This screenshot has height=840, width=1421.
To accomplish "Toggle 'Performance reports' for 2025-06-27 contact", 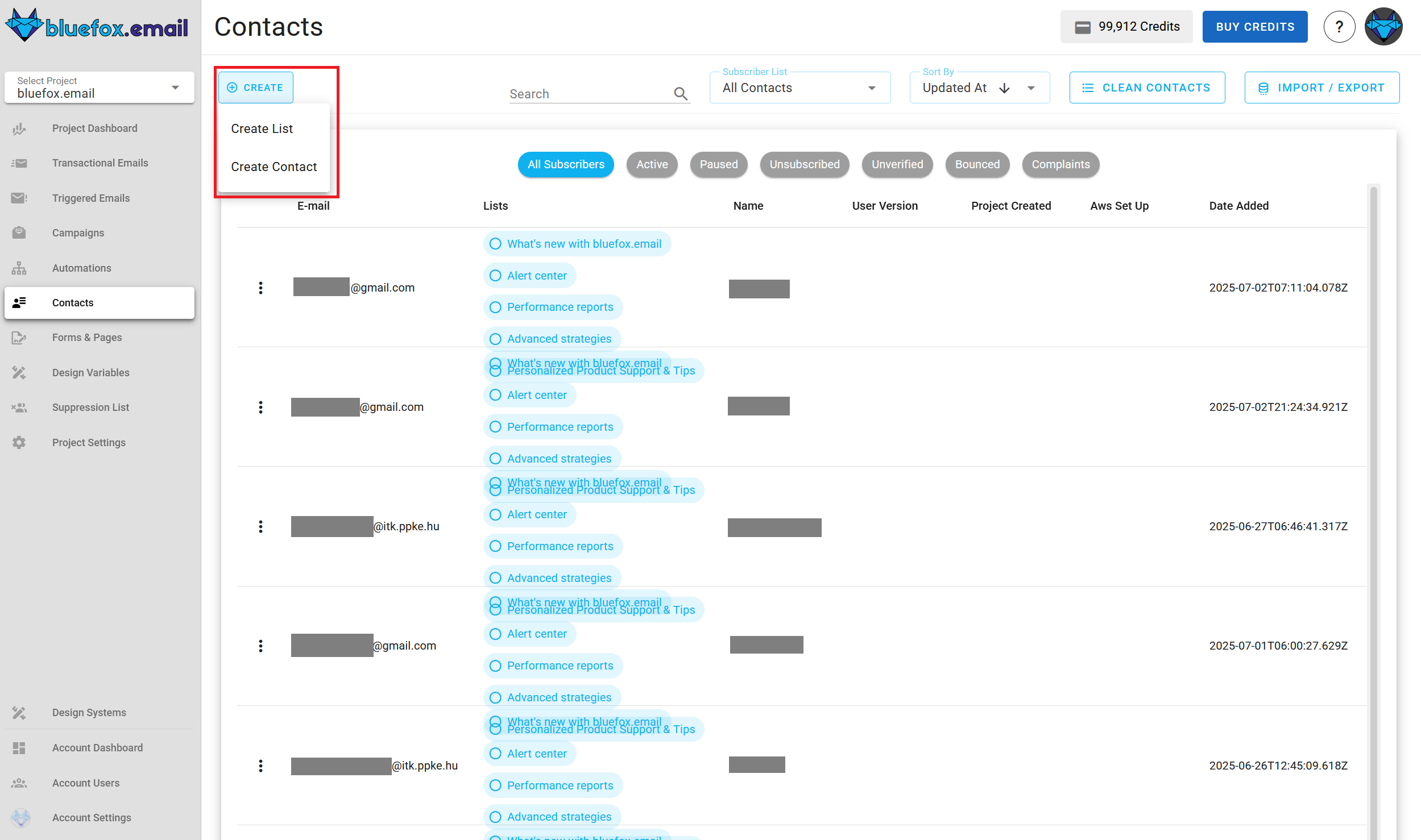I will pyautogui.click(x=553, y=546).
